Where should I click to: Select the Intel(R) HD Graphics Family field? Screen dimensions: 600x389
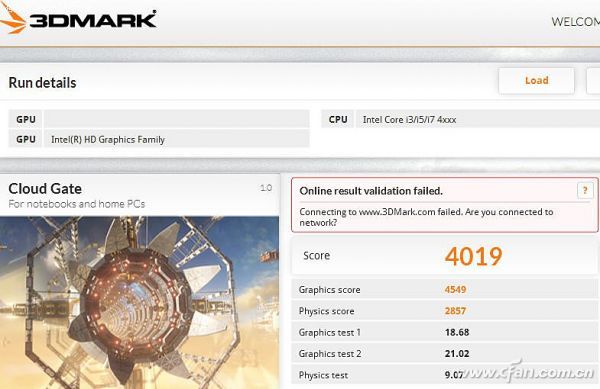(x=176, y=139)
